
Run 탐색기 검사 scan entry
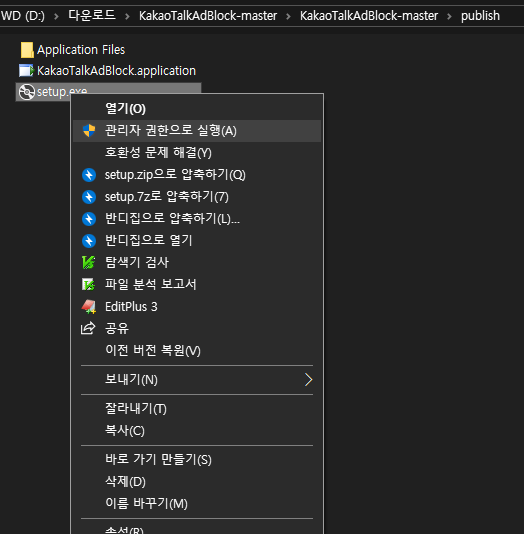click(x=197, y=263)
